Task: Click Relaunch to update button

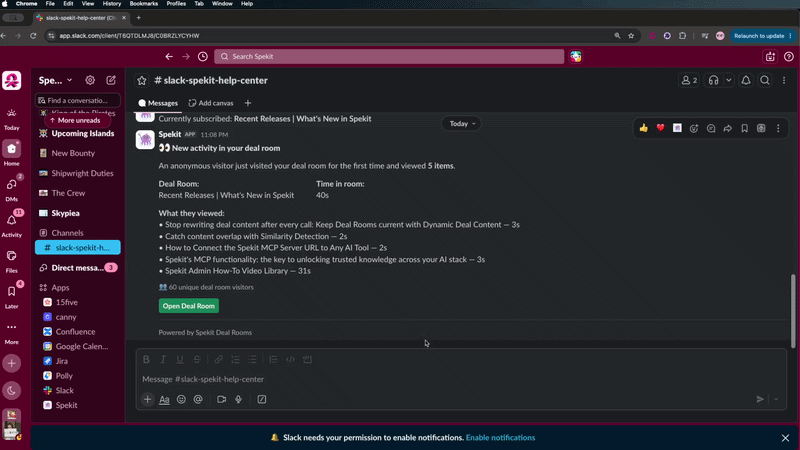Action: tap(762, 36)
